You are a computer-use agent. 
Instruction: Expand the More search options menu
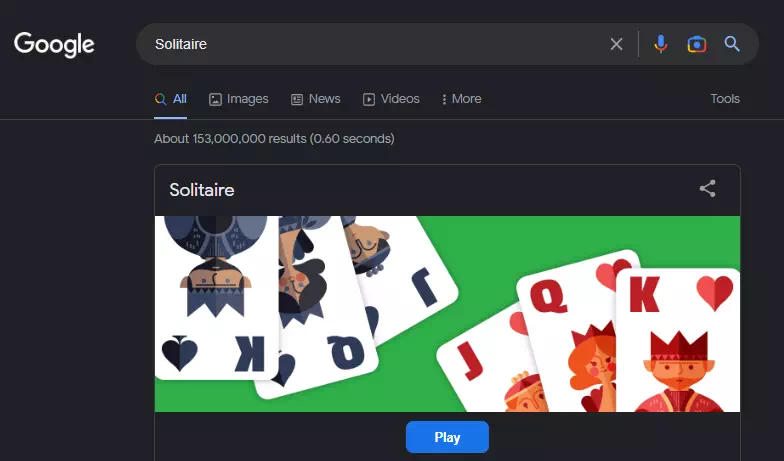[x=462, y=99]
